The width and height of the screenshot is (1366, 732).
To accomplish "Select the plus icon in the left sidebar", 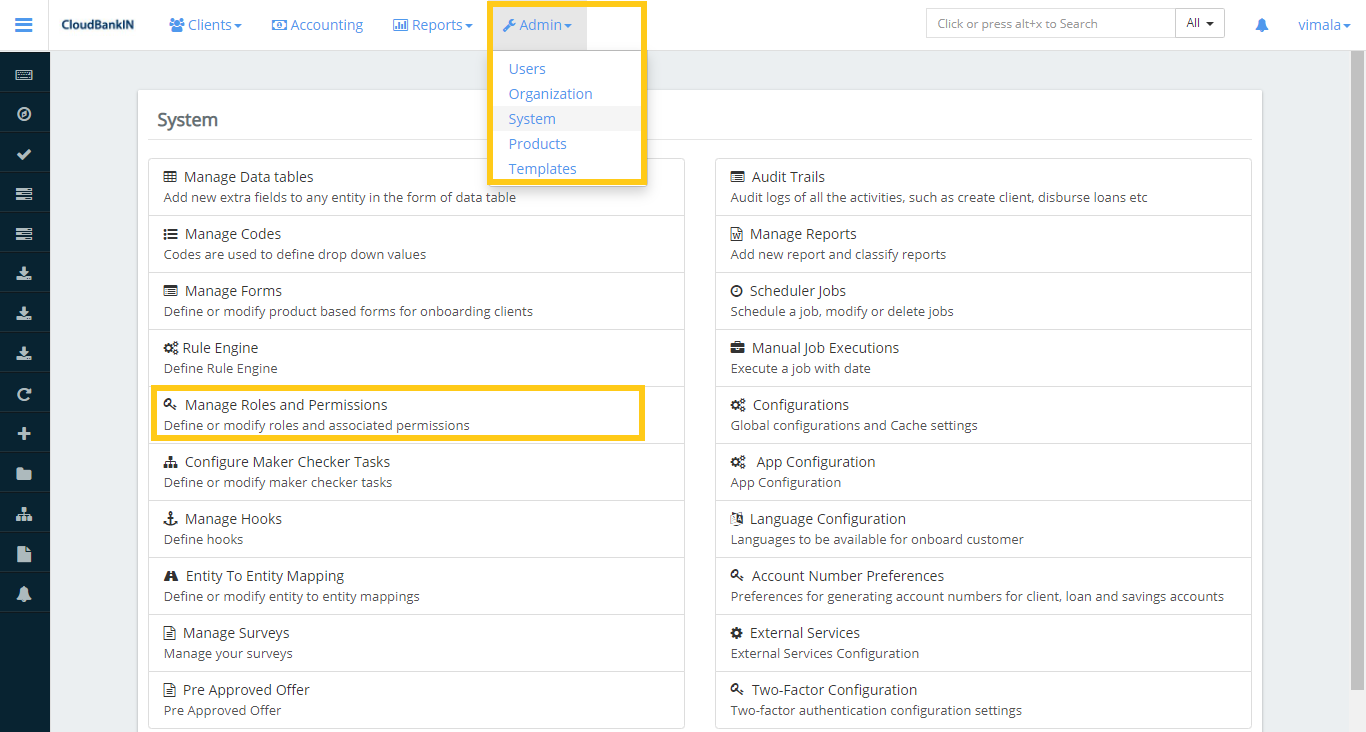I will [24, 432].
